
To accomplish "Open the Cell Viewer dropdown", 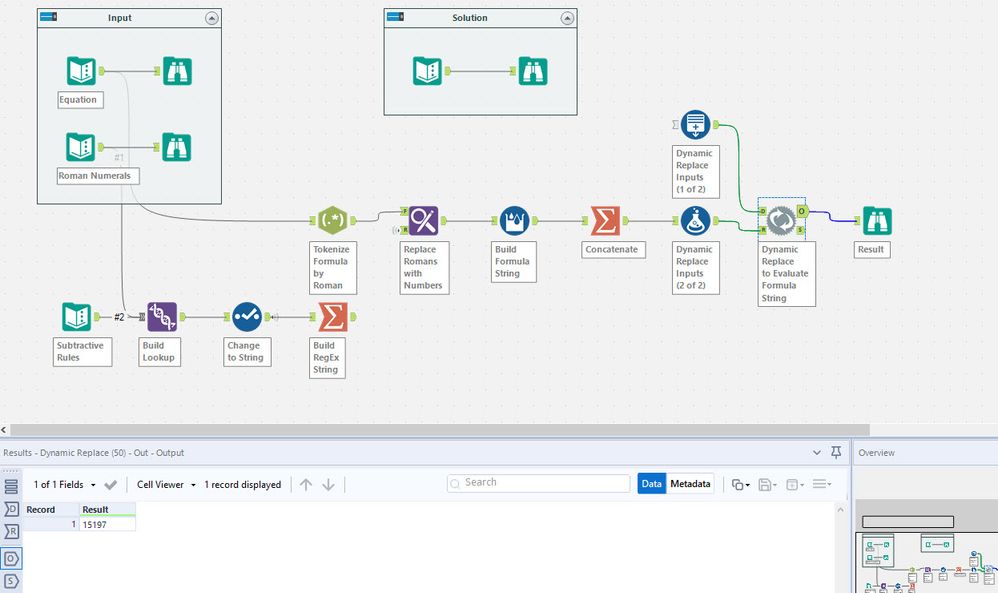I will (x=166, y=485).
